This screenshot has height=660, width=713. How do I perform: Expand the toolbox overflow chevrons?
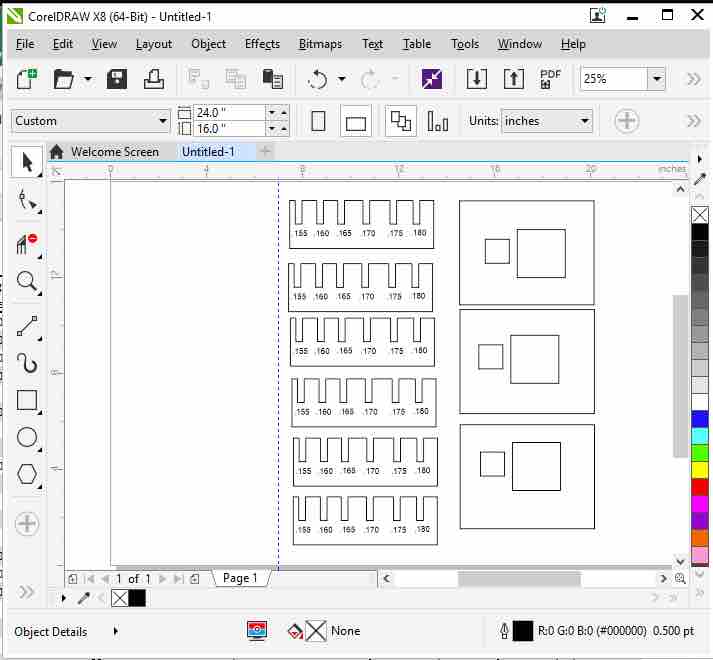(26, 592)
